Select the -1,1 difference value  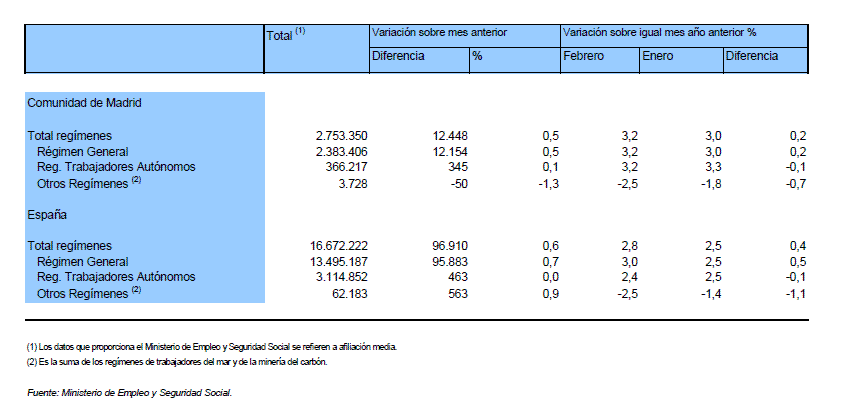796,294
